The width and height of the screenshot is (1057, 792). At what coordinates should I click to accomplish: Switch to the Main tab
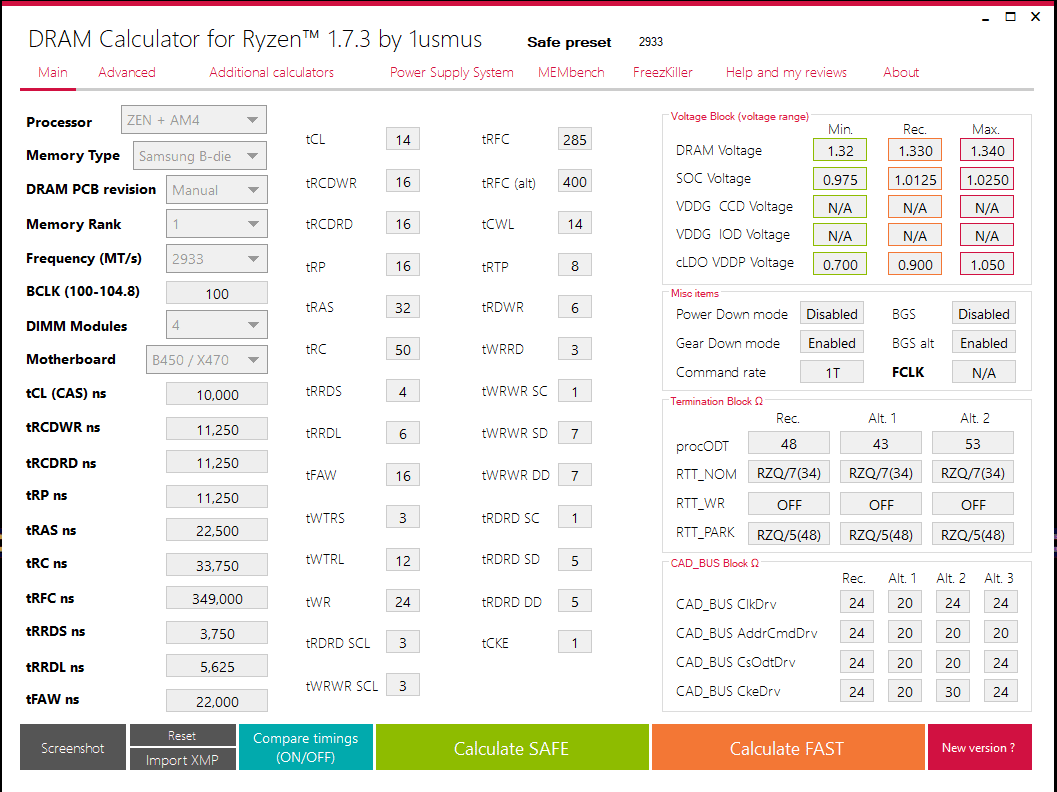[53, 72]
